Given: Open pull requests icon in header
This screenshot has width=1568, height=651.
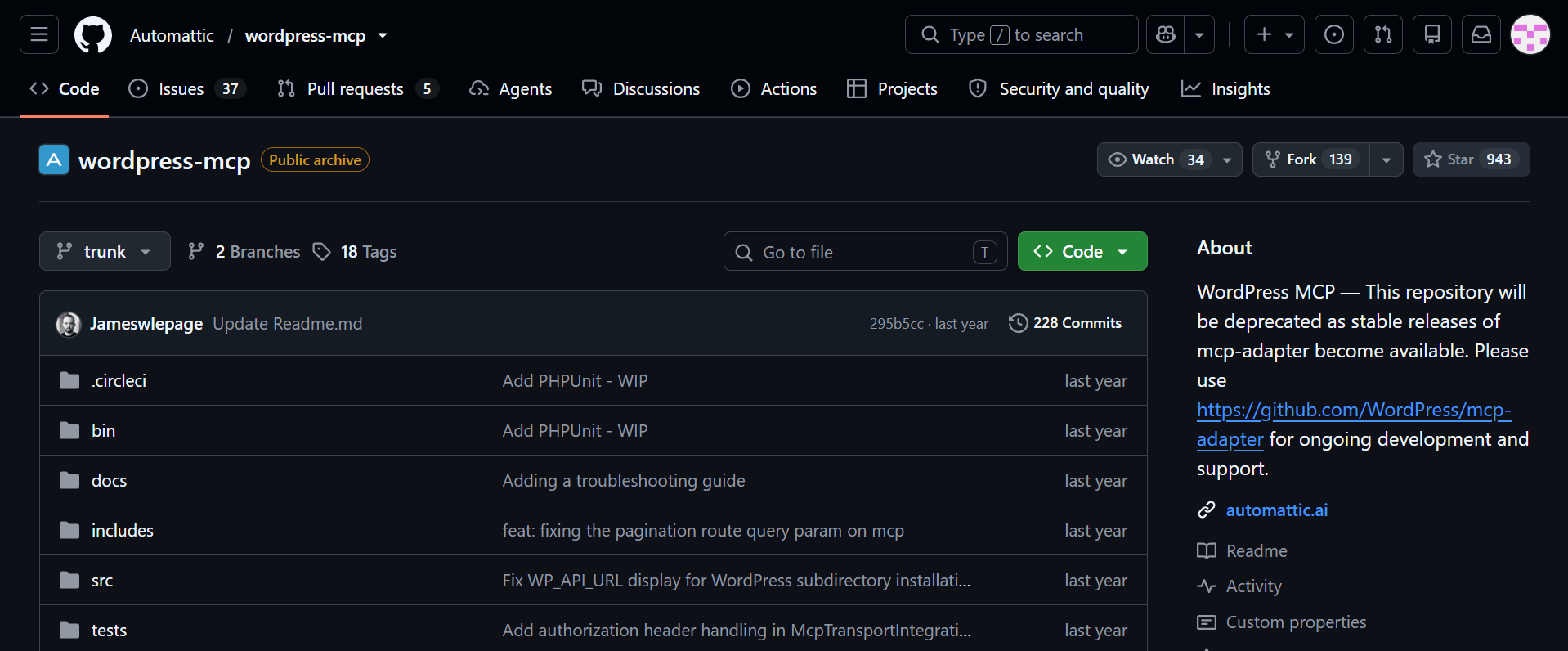Looking at the screenshot, I should 1383,34.
